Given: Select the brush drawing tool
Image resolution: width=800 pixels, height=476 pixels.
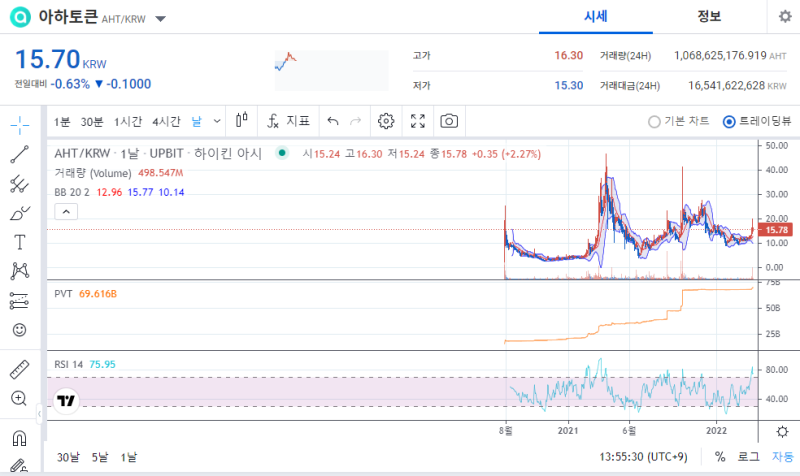Looking at the screenshot, I should tap(19, 213).
